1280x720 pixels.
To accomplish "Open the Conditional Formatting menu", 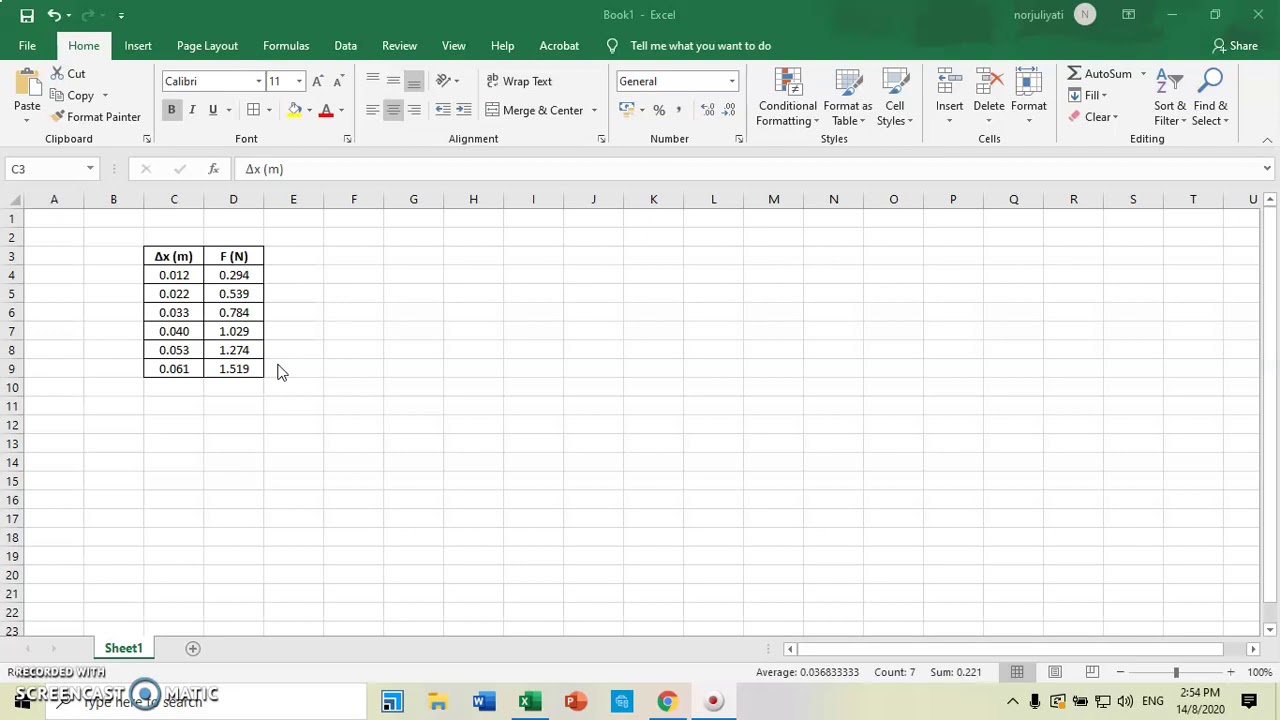I will point(788,98).
